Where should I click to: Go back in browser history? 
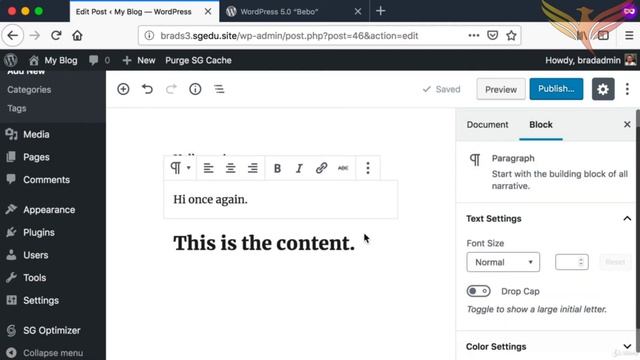13,36
